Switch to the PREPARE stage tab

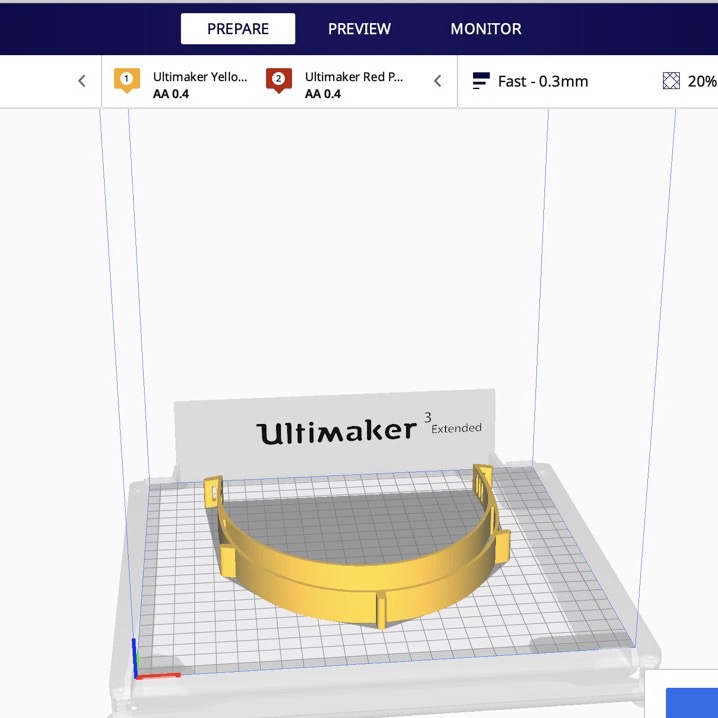tap(238, 29)
